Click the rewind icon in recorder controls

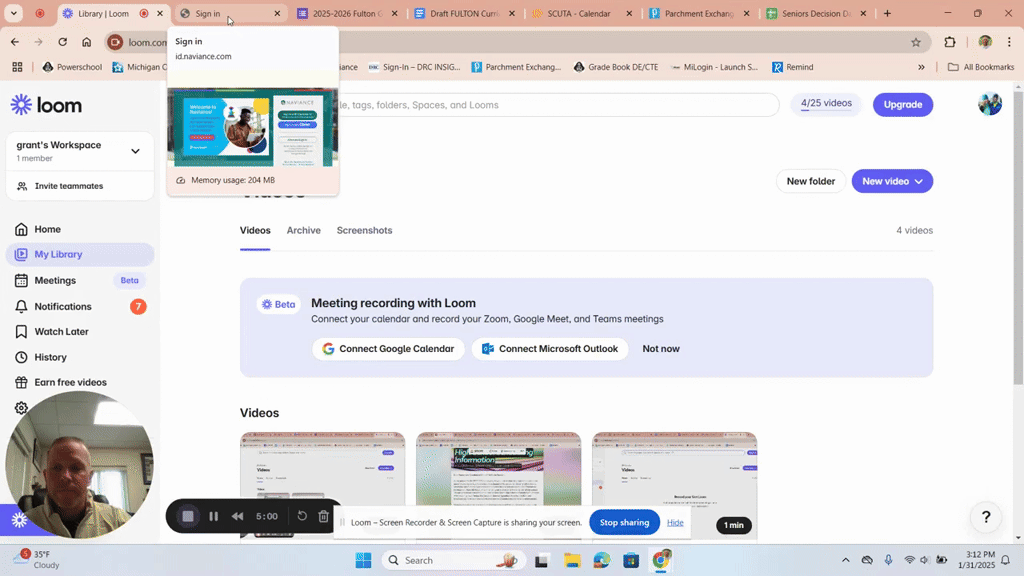(238, 516)
